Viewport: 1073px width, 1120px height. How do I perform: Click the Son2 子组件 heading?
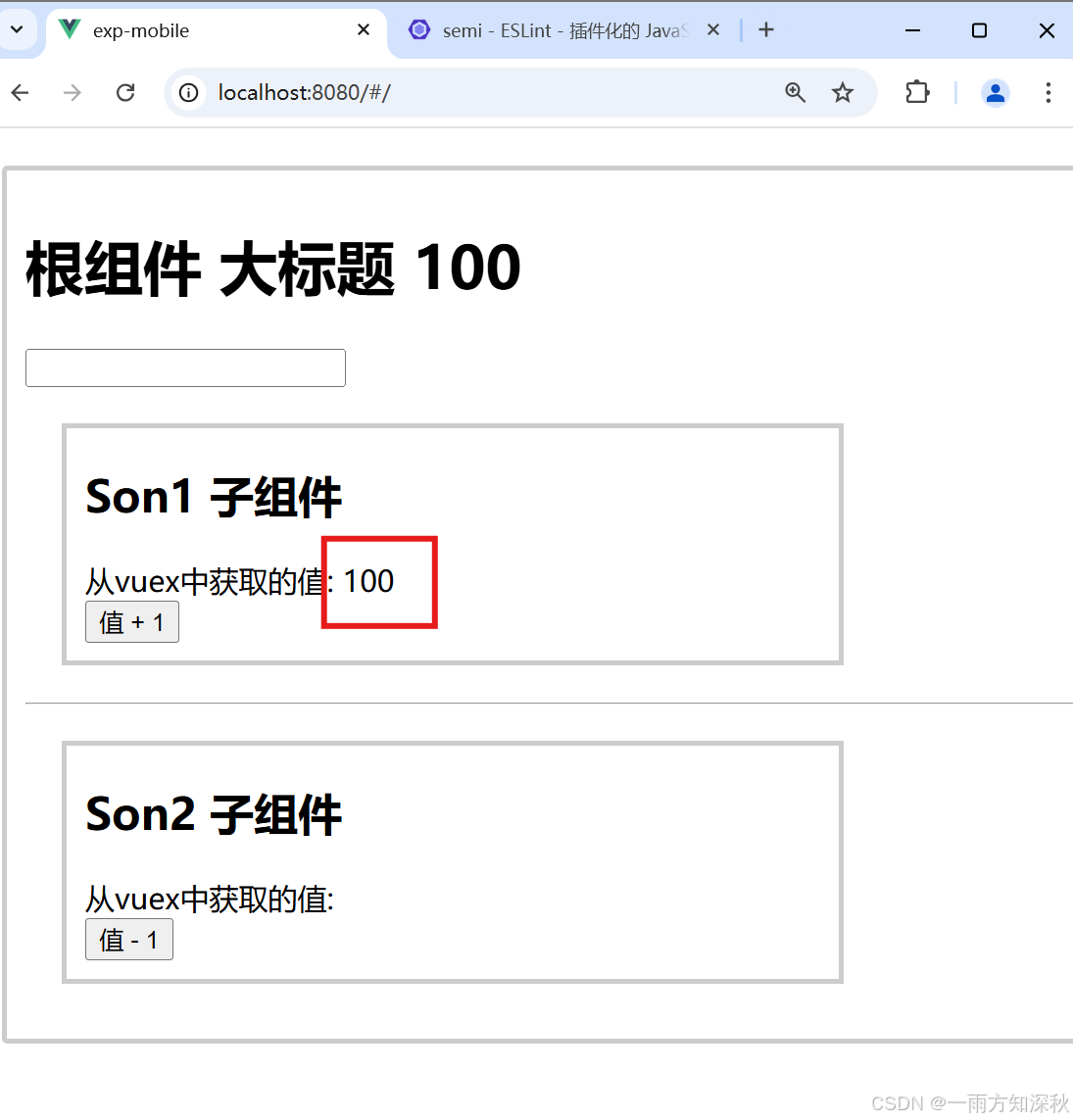pyautogui.click(x=214, y=814)
